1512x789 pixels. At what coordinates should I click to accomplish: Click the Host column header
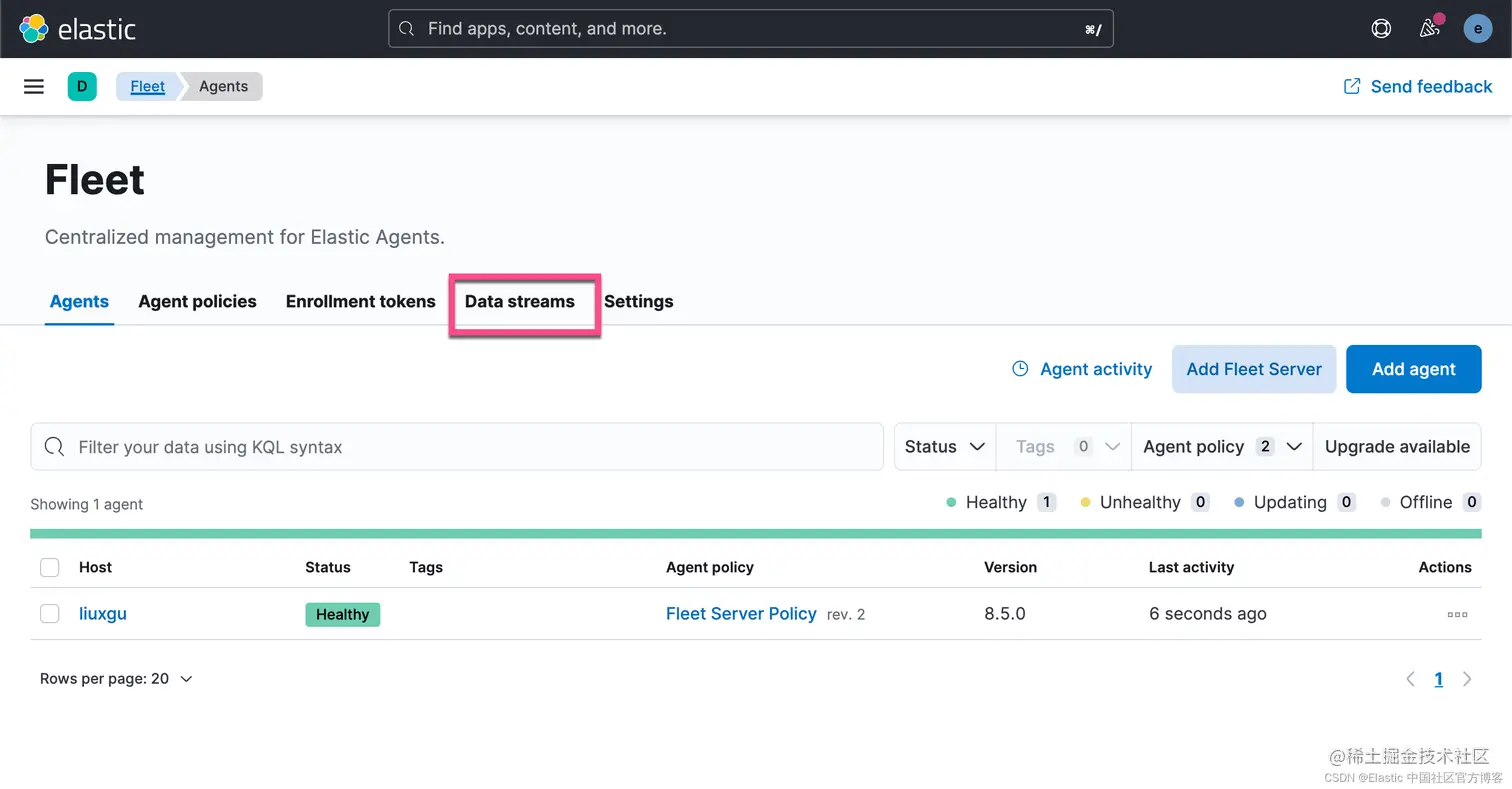click(x=95, y=567)
